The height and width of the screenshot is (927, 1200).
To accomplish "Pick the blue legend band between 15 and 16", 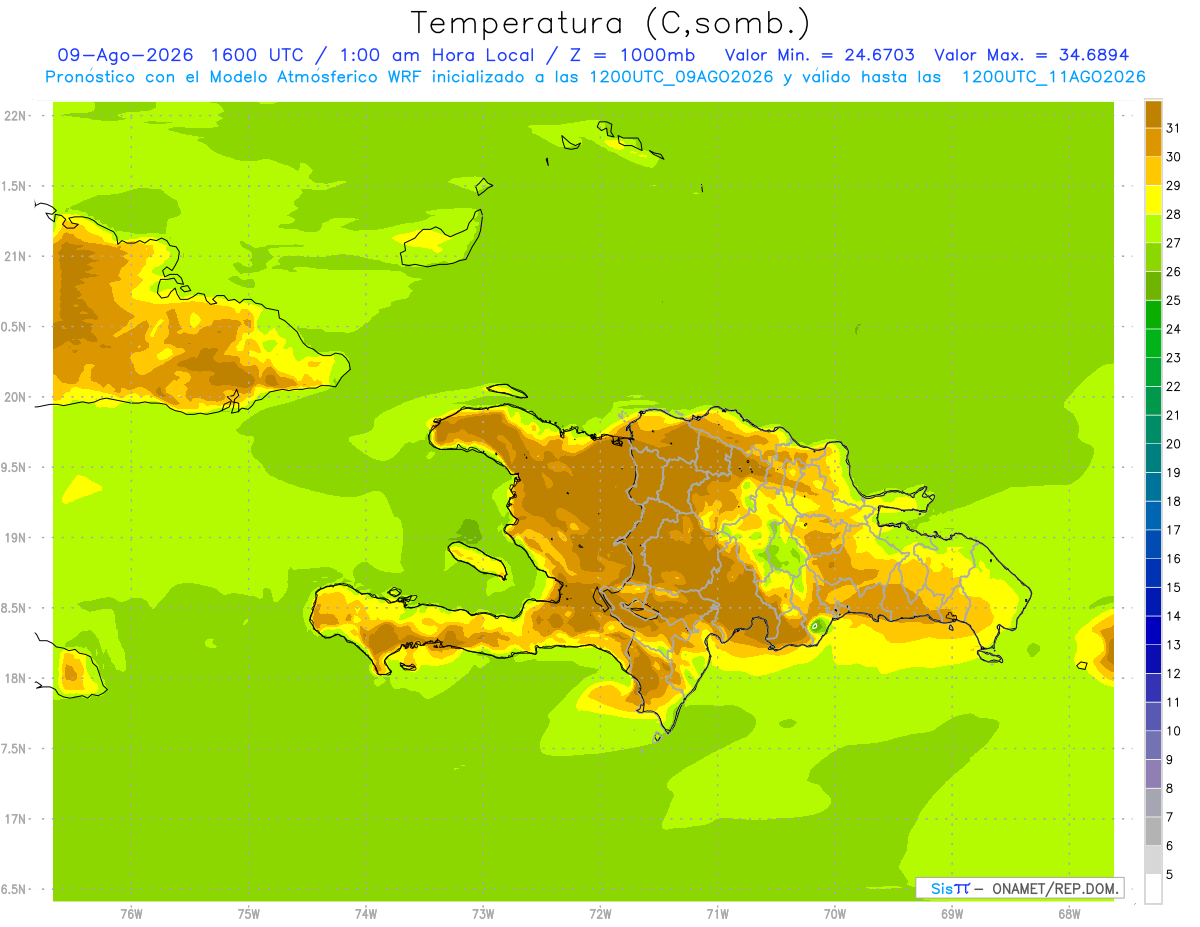I will tap(1153, 573).
